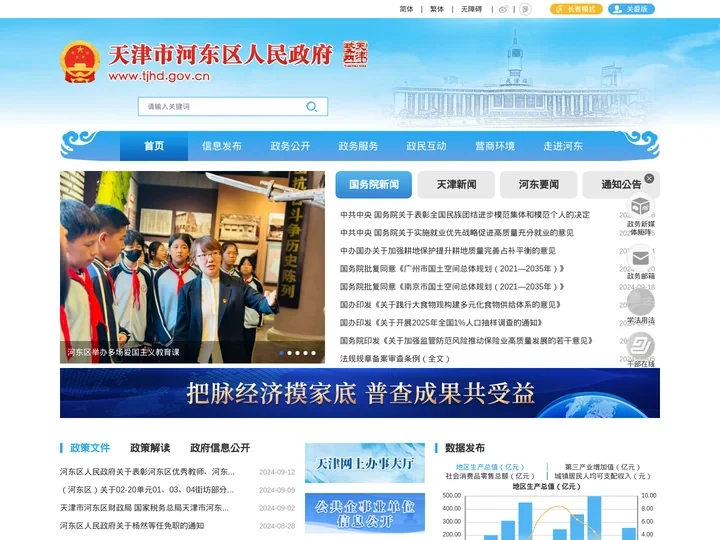Open news on 践行大食物观

click(x=450, y=304)
